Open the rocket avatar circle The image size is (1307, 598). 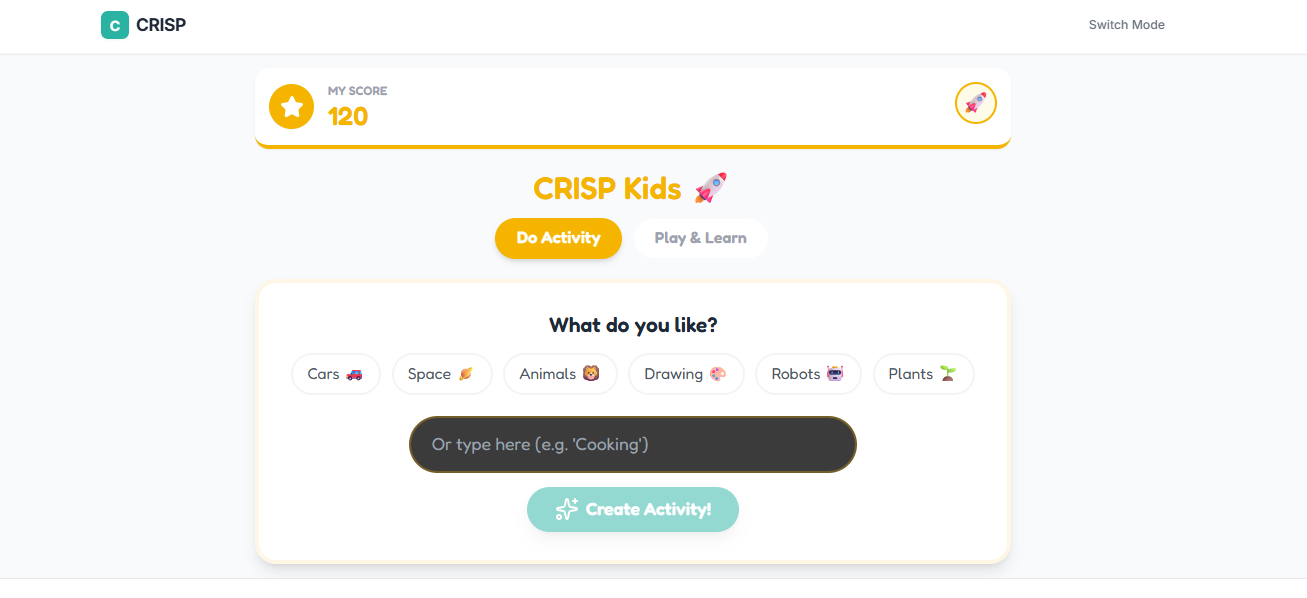pos(976,103)
